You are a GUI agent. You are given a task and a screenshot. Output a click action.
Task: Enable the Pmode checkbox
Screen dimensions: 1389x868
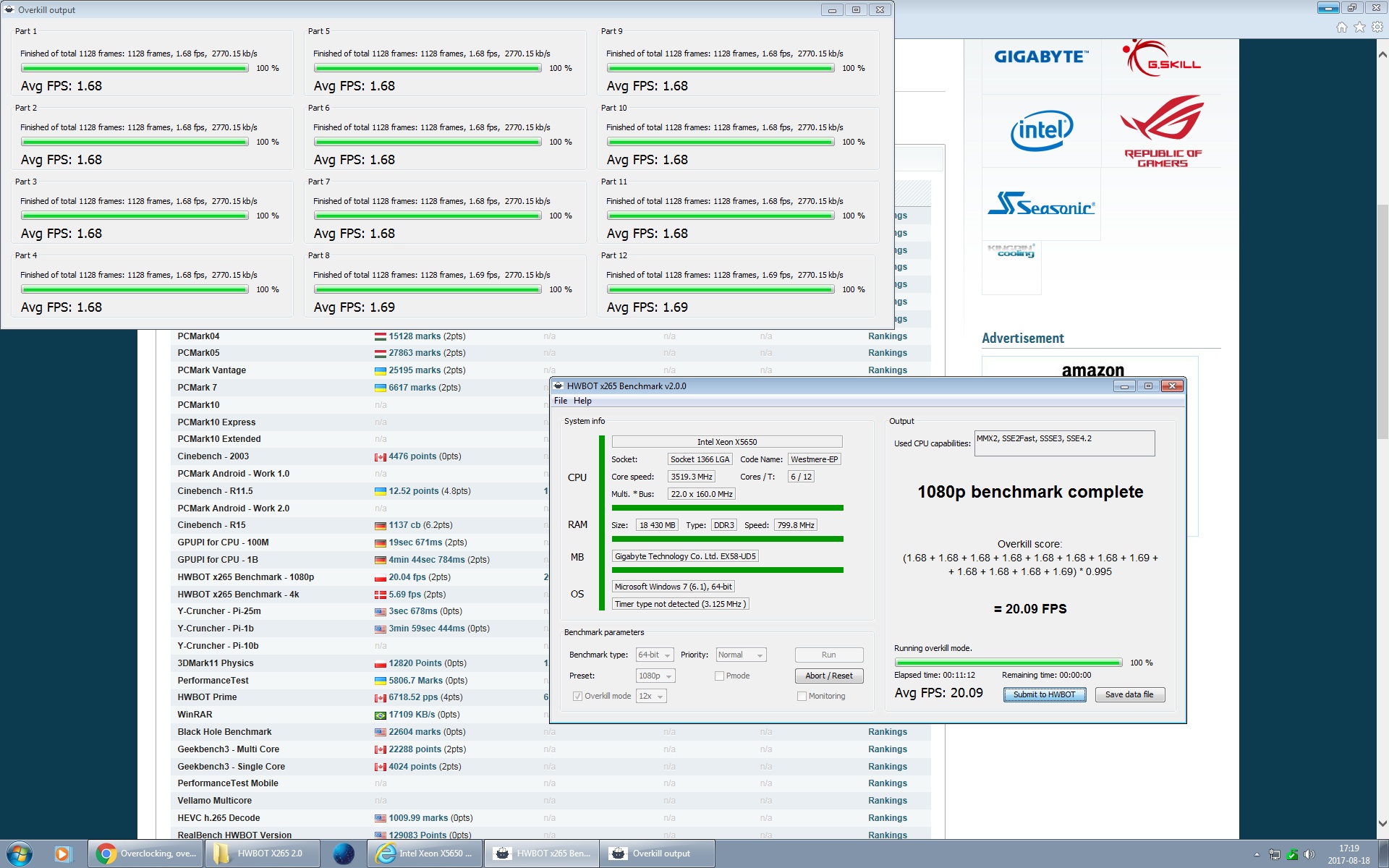tap(719, 676)
